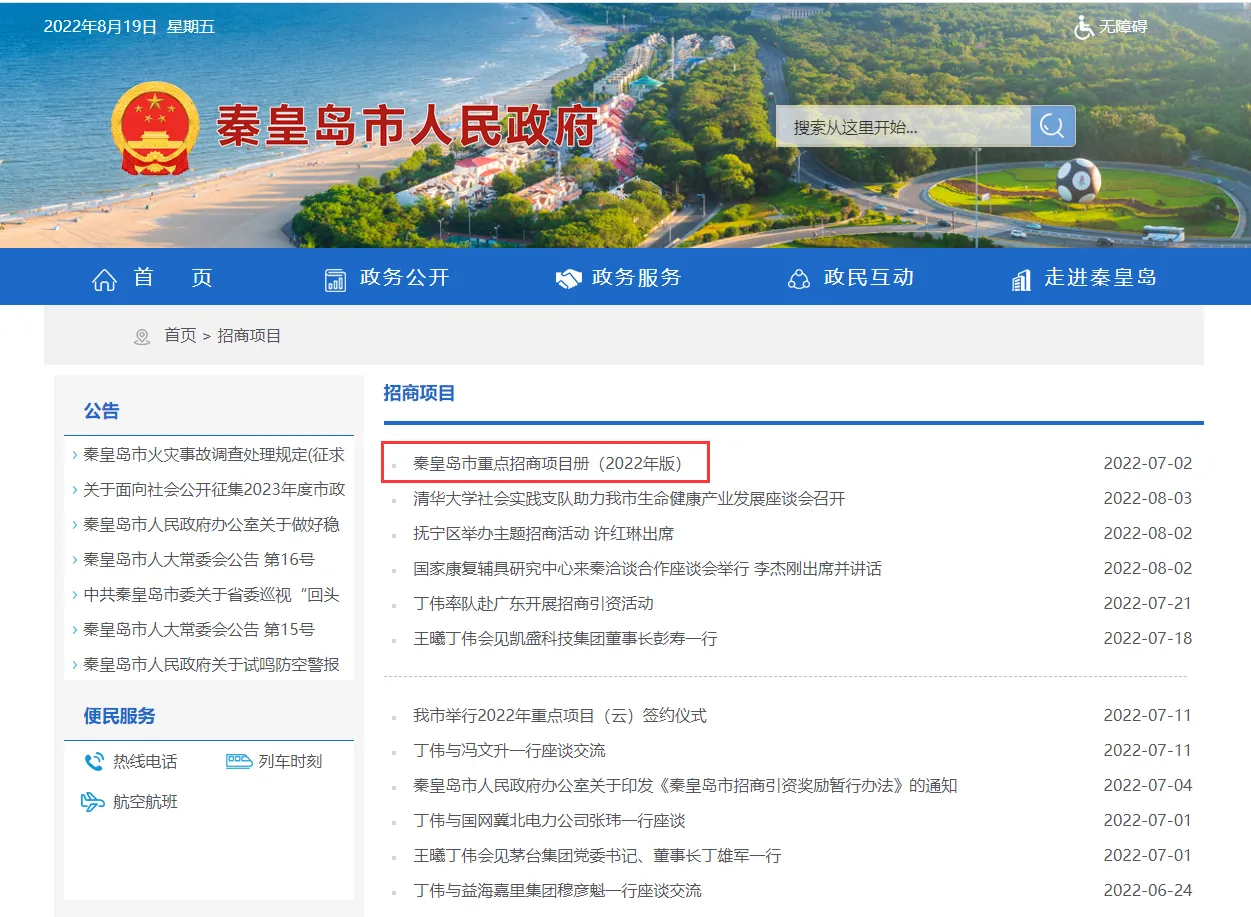
Task: Click the accessibility wheelchair icon
Action: [x=1084, y=27]
